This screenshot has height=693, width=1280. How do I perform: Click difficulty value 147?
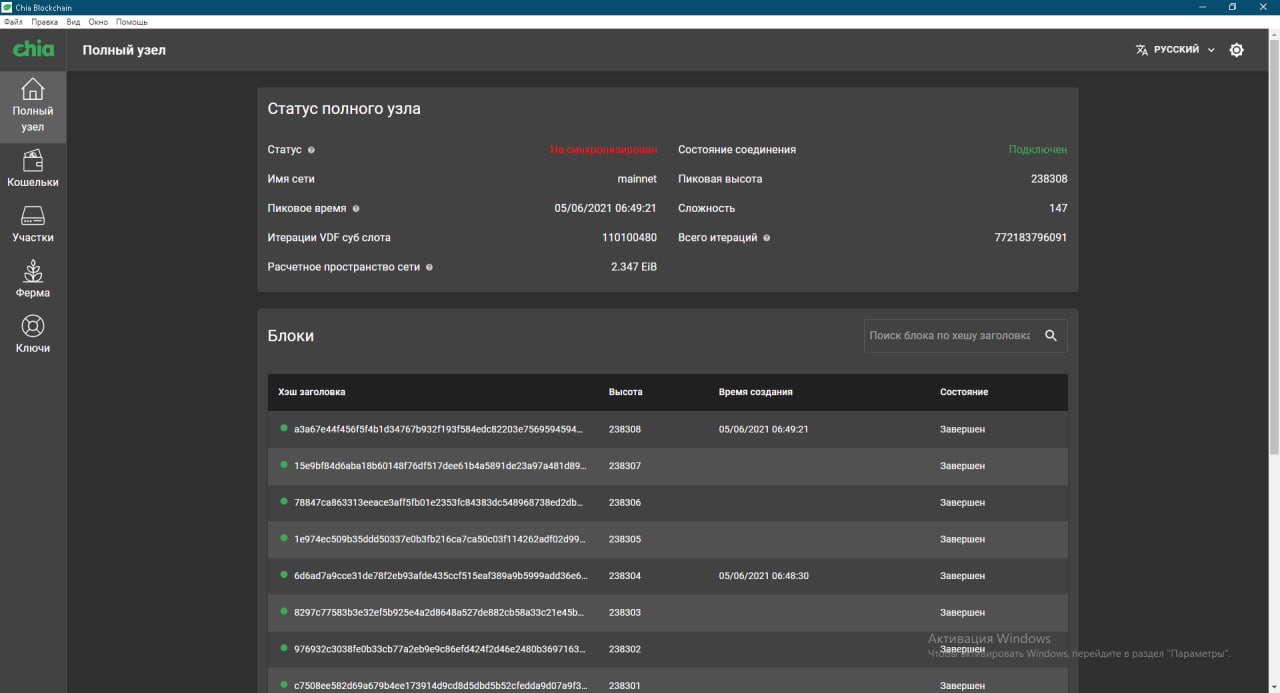[x=1058, y=208]
